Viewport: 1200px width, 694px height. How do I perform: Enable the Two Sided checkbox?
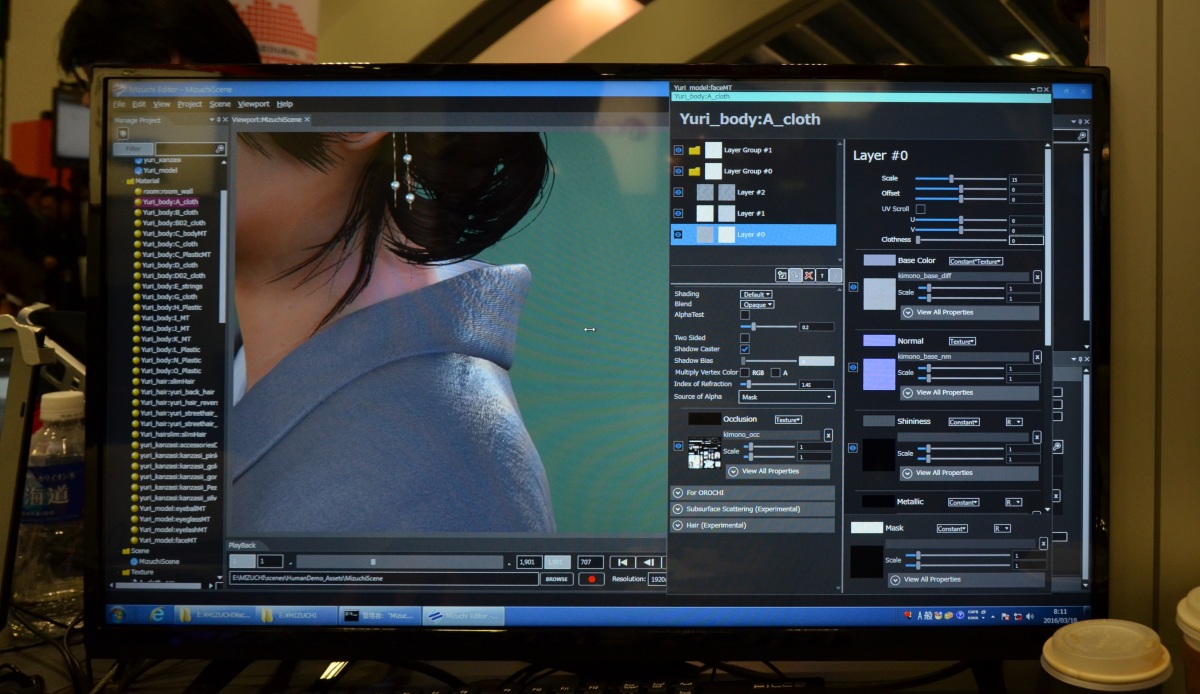[x=745, y=338]
